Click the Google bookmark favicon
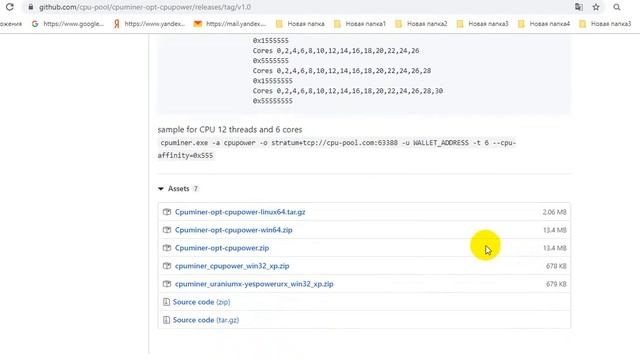This screenshot has width=640, height=360. pos(35,24)
